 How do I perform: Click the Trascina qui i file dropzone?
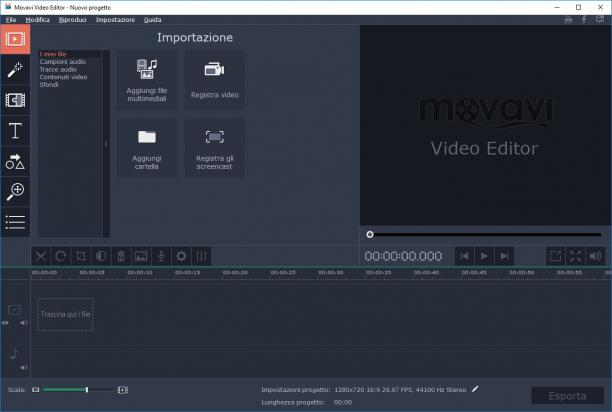pyautogui.click(x=65, y=314)
